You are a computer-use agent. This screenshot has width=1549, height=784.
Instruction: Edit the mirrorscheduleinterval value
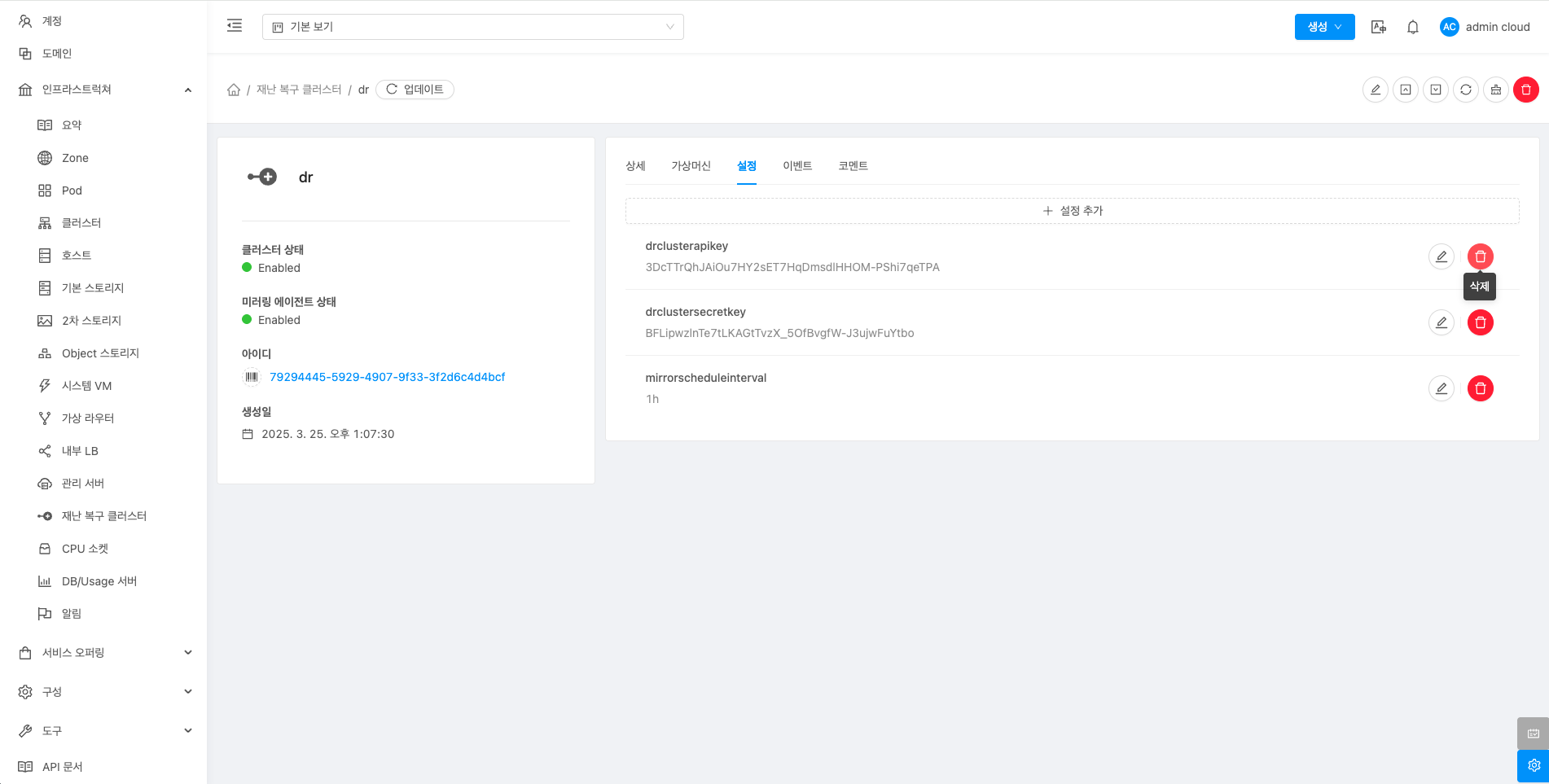(1441, 388)
